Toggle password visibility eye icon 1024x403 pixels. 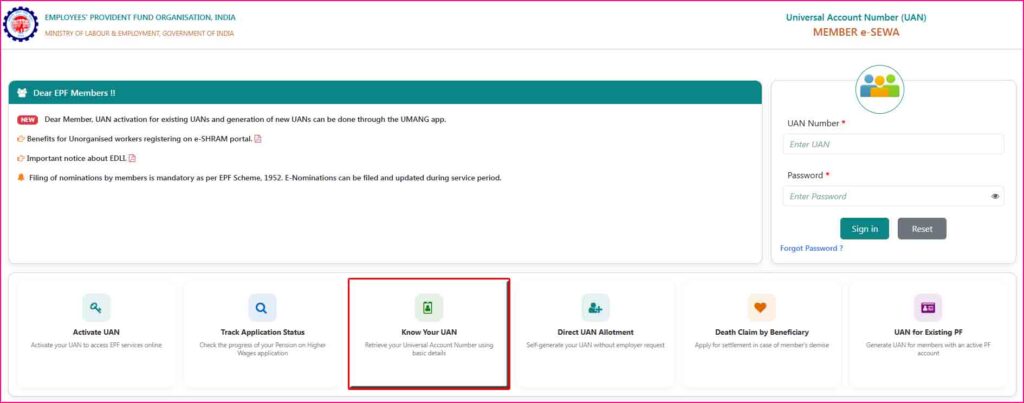click(995, 197)
